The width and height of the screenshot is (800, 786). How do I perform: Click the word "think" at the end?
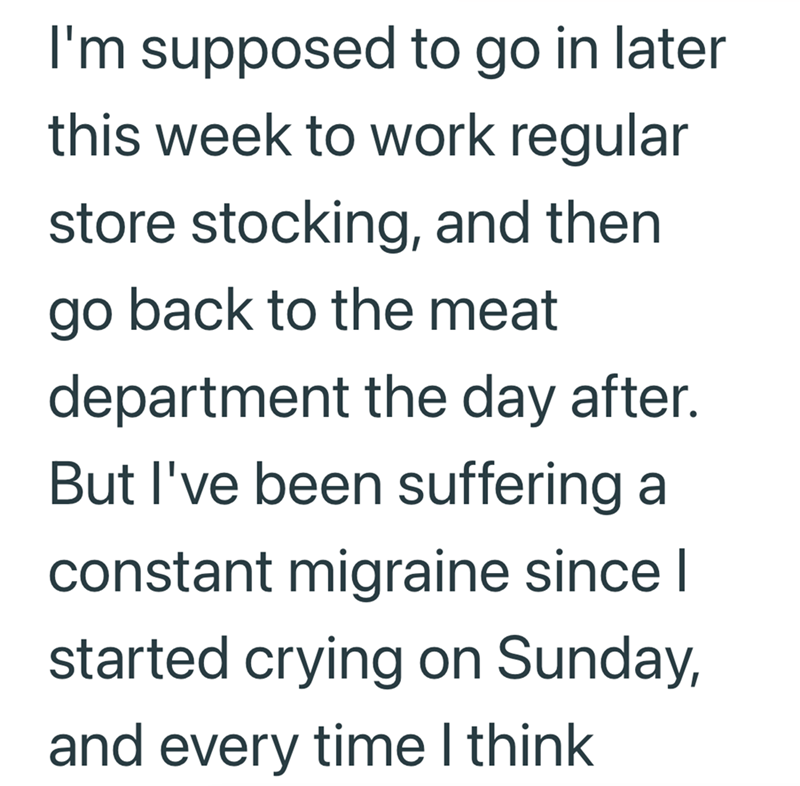point(530,744)
